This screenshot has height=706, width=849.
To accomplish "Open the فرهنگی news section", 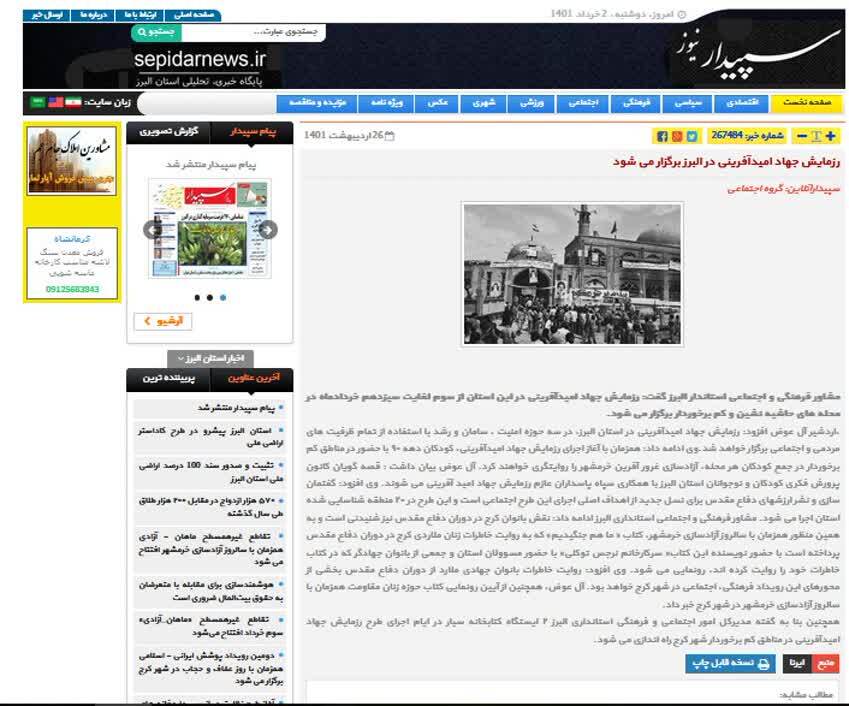I will coord(636,103).
